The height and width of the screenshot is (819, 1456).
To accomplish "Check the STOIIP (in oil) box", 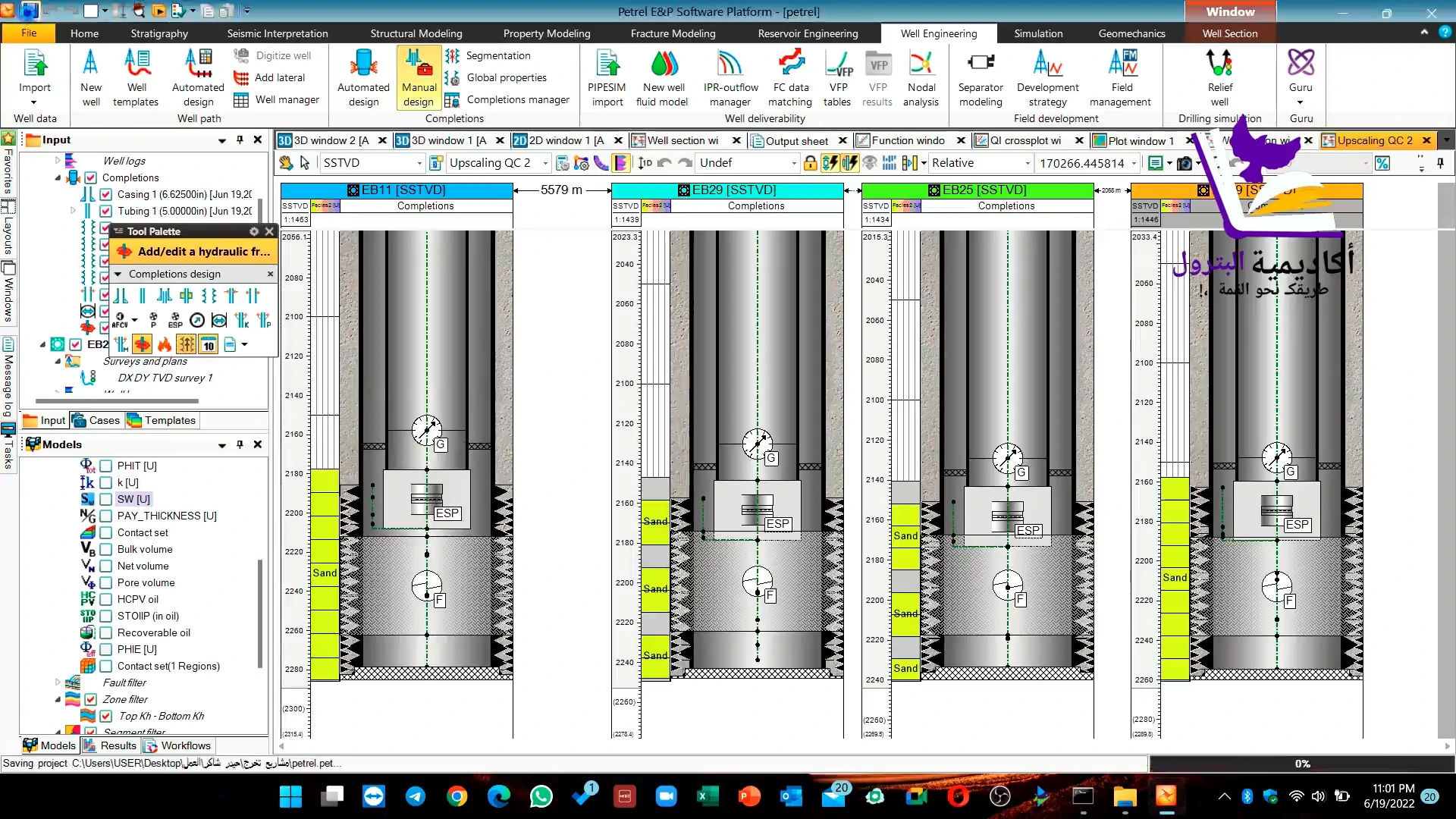I will [x=106, y=616].
